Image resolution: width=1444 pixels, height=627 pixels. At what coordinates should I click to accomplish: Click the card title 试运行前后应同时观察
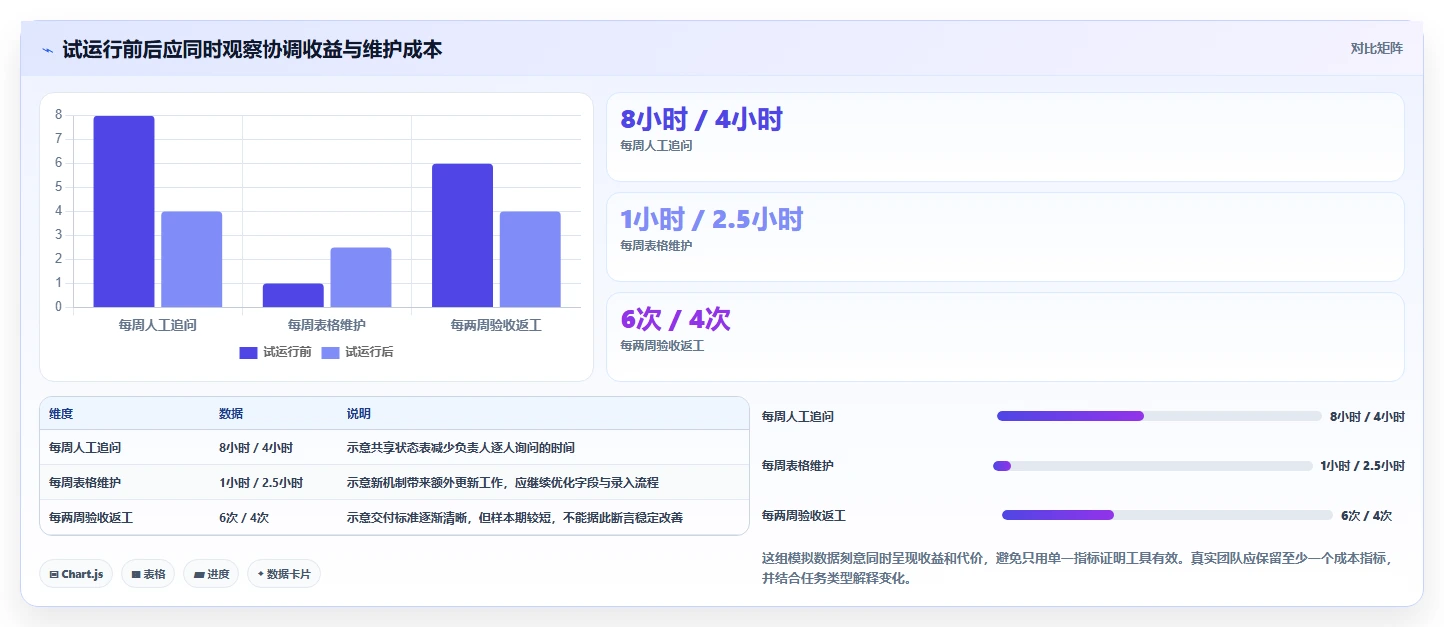pos(252,49)
